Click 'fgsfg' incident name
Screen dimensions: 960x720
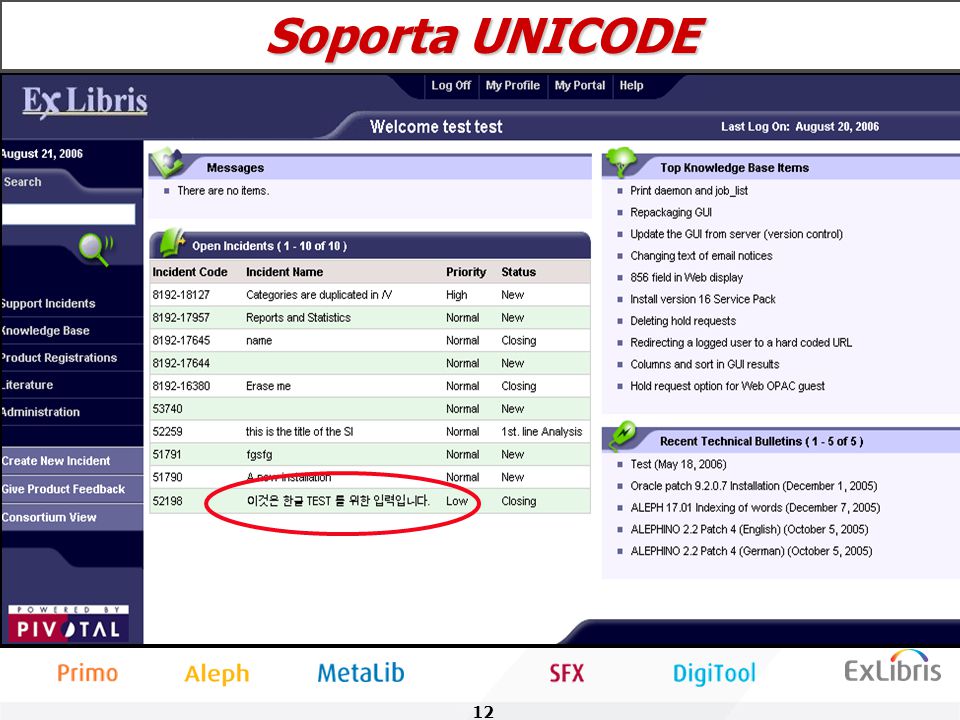259,455
